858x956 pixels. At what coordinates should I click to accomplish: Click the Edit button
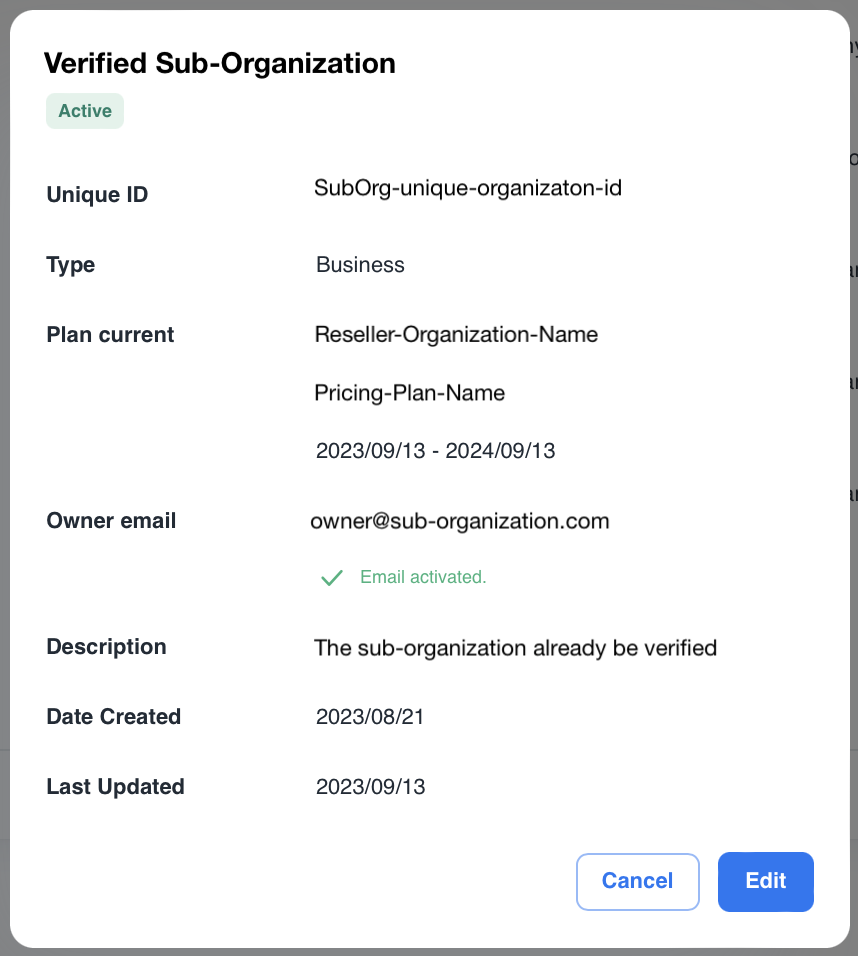765,881
